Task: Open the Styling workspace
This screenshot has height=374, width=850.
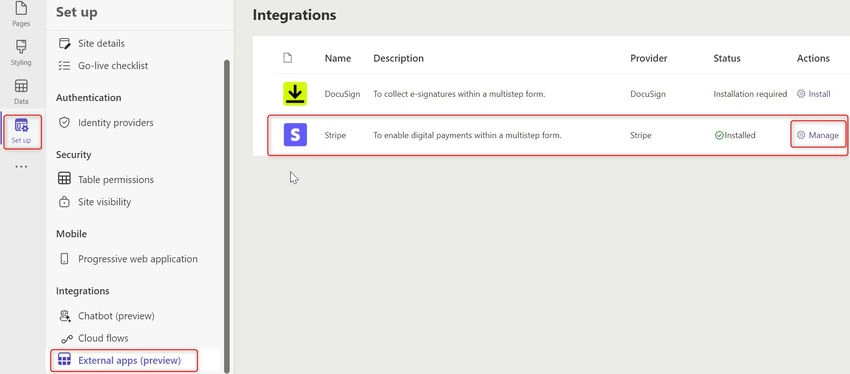Action: pos(21,53)
